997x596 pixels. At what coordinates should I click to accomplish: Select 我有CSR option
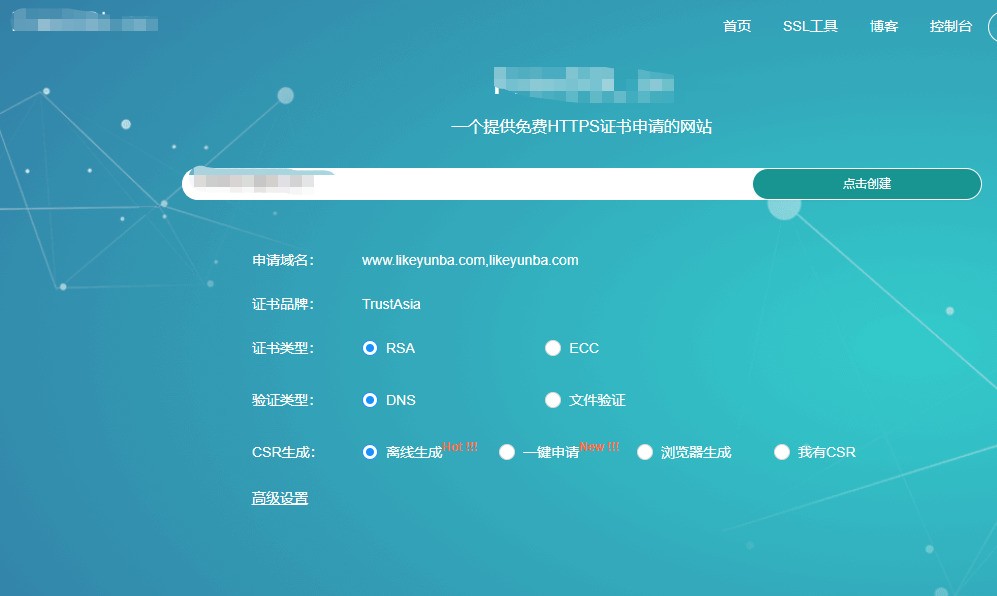781,452
